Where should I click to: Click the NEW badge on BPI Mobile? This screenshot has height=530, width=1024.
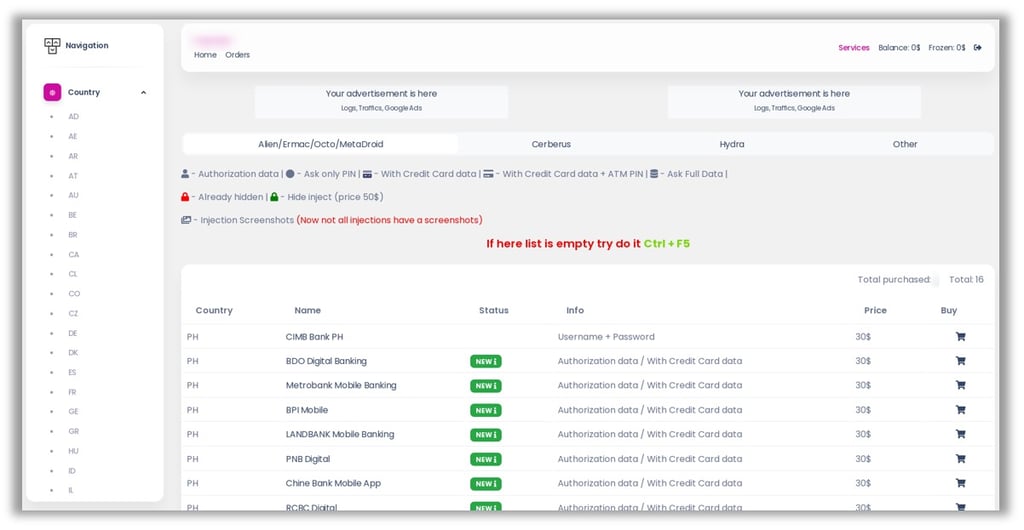coord(485,411)
